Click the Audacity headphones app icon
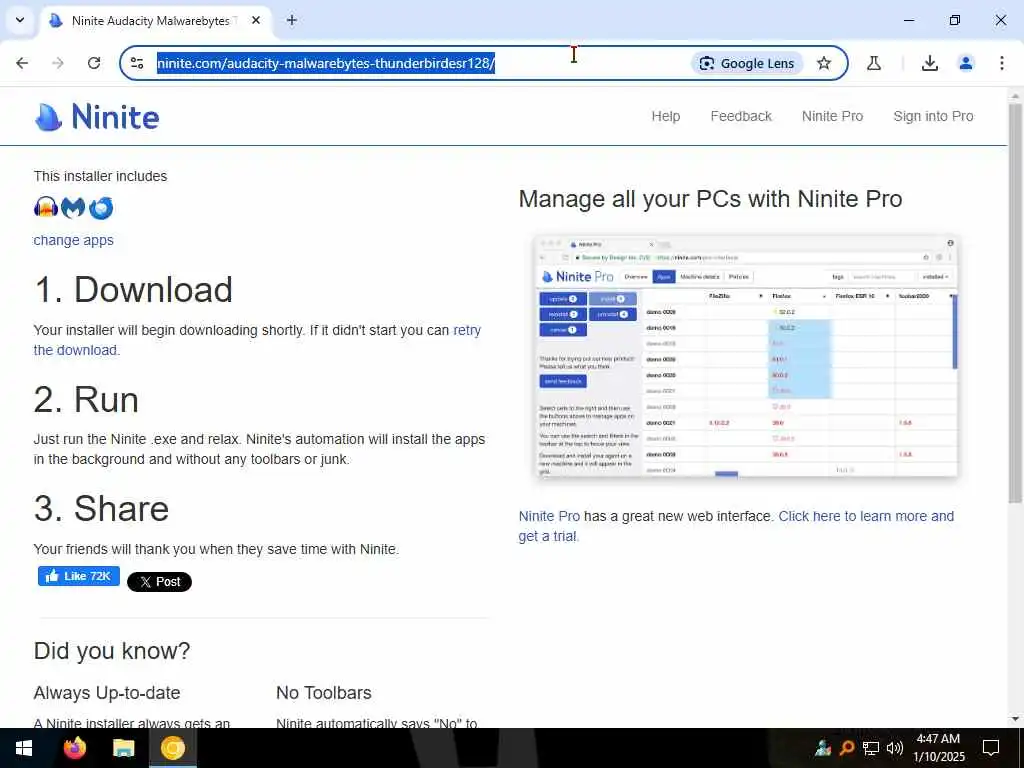 pos(46,208)
